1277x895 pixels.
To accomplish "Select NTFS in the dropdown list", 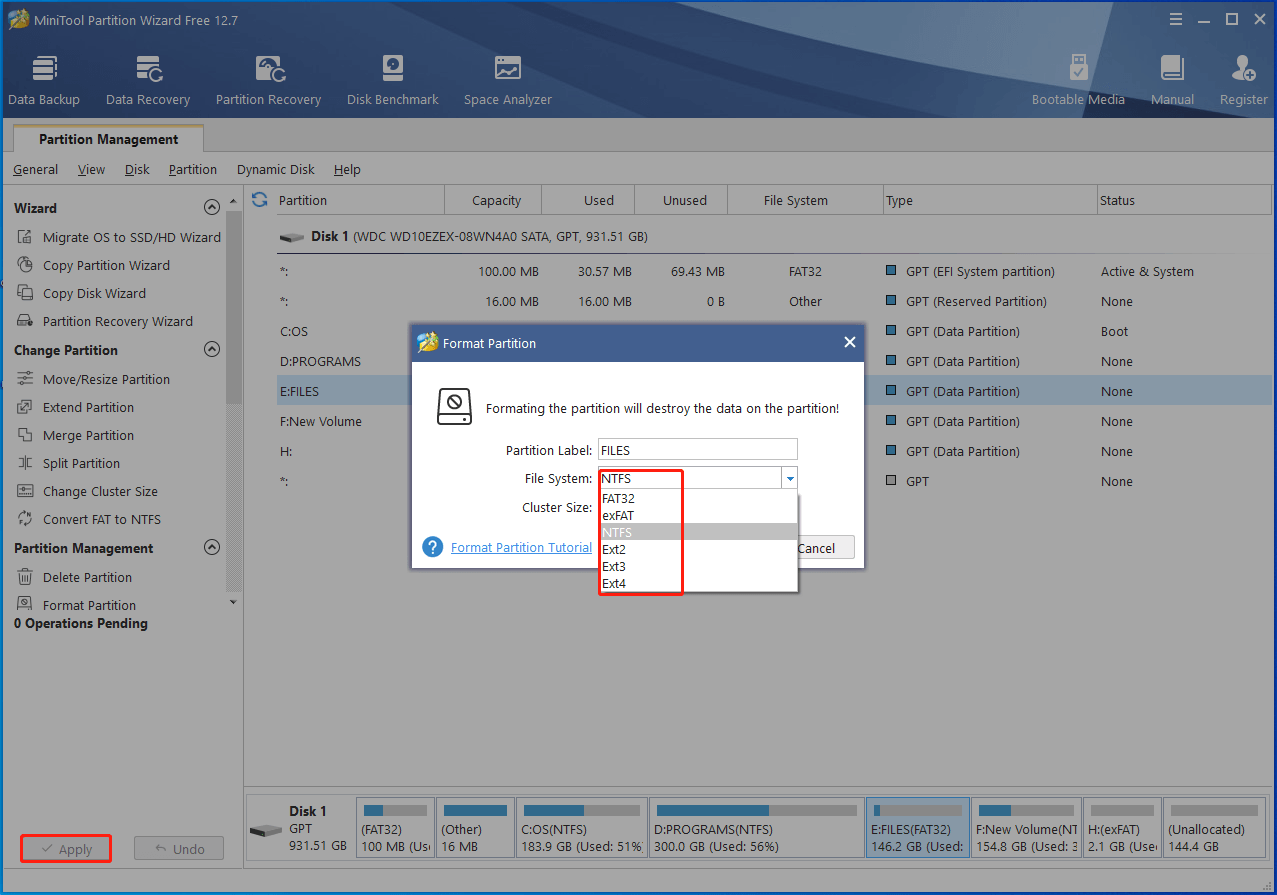I will pos(698,532).
